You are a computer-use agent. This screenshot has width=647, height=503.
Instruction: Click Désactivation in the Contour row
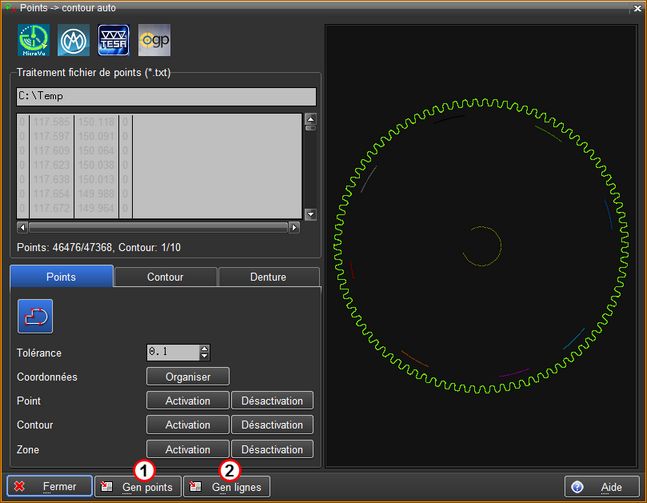pyautogui.click(x=272, y=425)
